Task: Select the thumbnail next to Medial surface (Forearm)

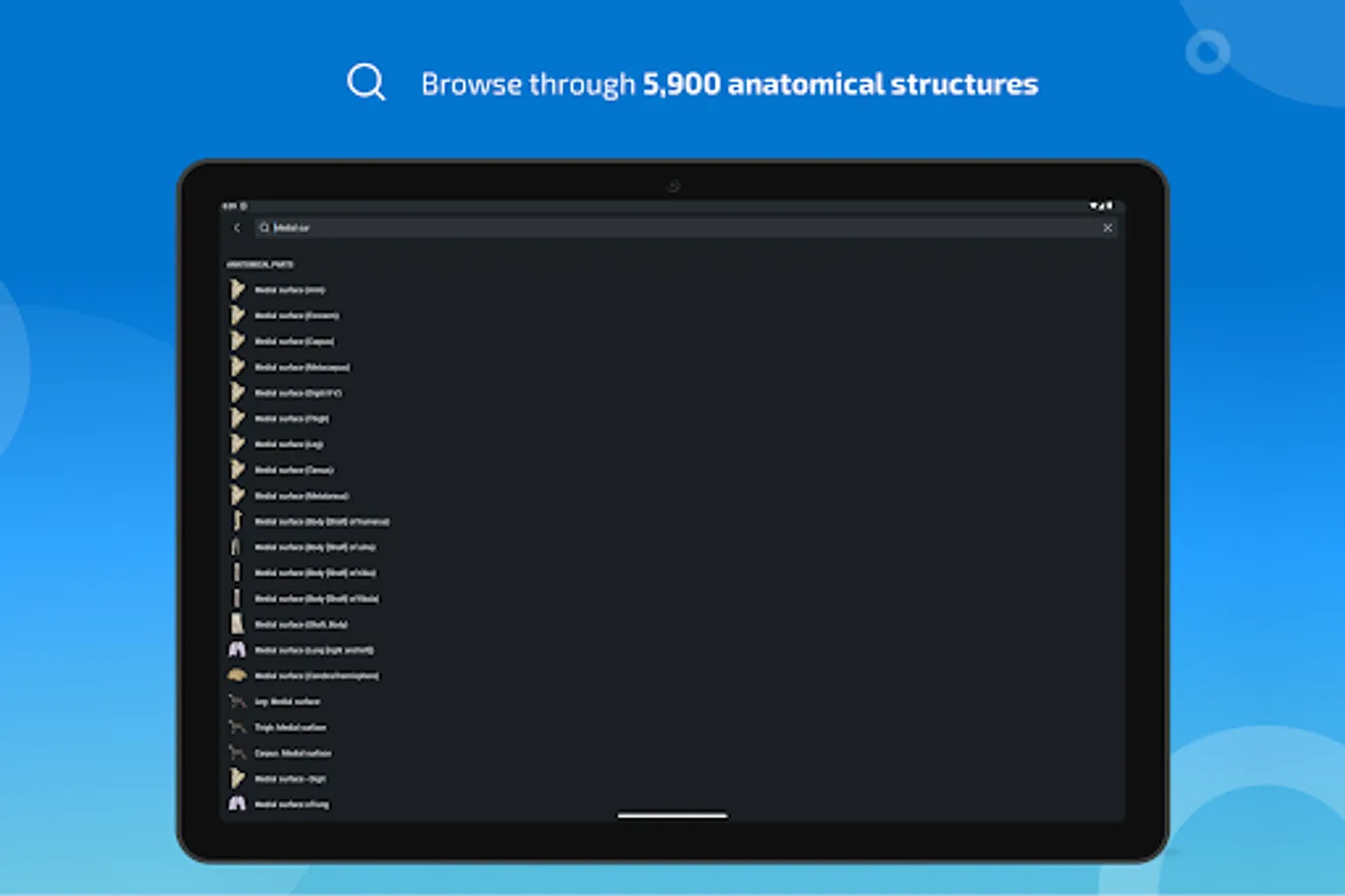Action: click(237, 316)
